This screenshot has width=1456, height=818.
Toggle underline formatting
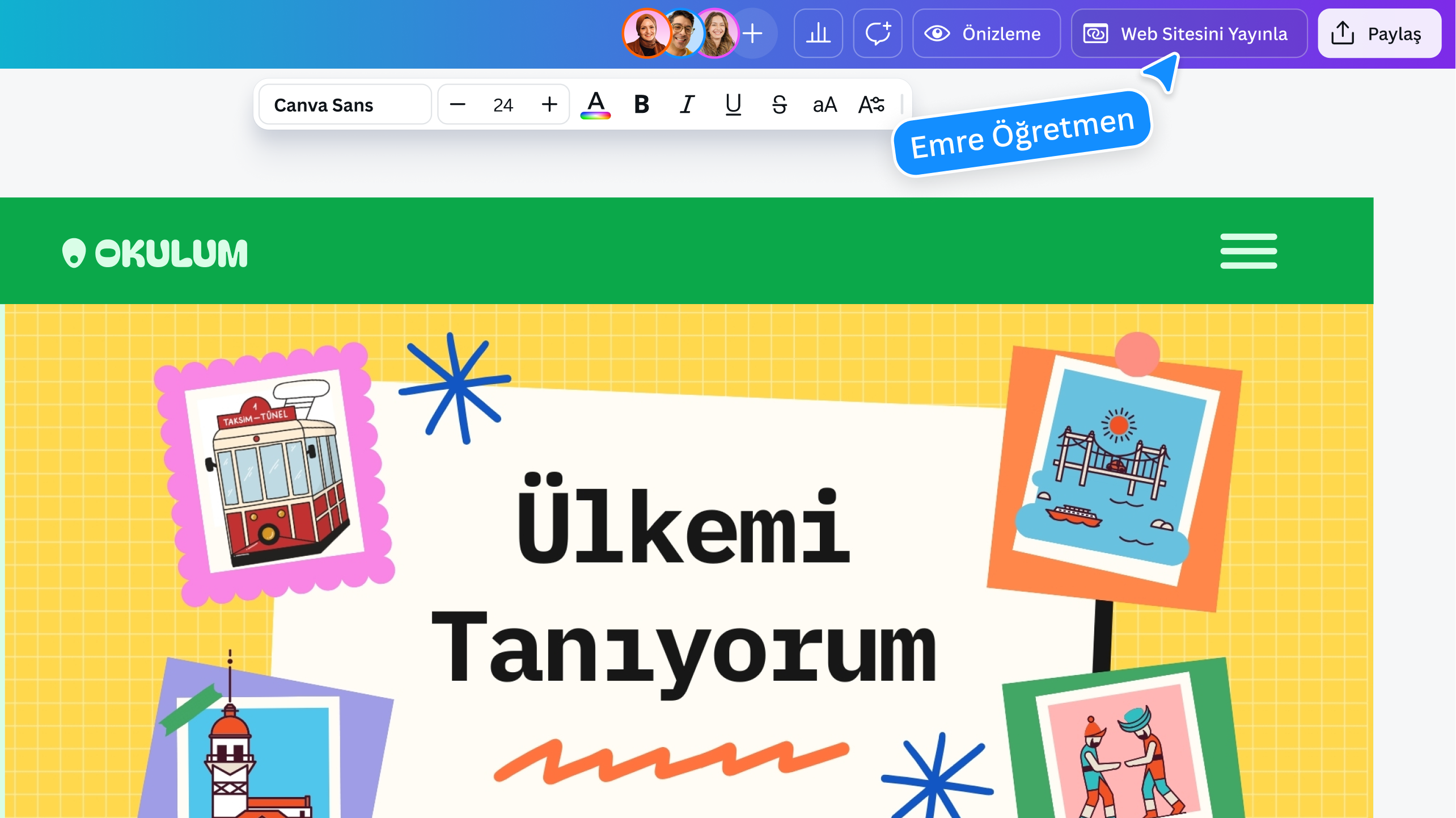(x=733, y=104)
